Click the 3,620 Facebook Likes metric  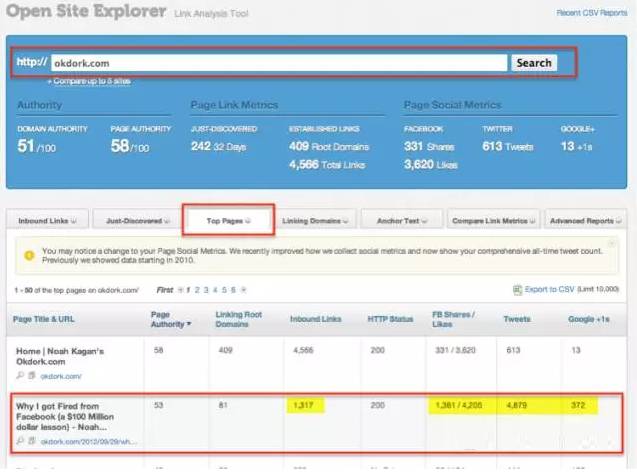[431, 165]
